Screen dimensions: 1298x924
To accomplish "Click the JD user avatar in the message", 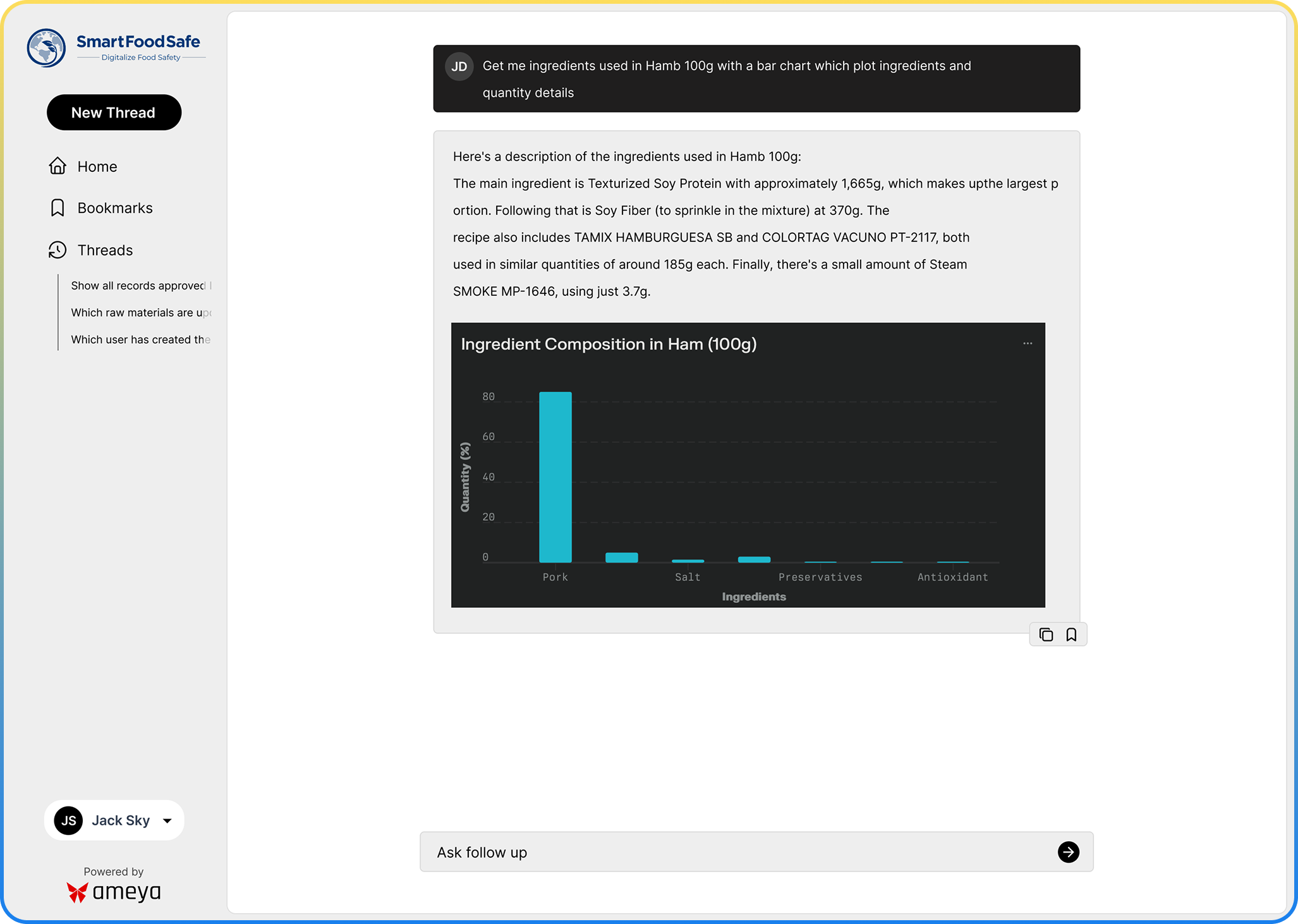I will [459, 66].
